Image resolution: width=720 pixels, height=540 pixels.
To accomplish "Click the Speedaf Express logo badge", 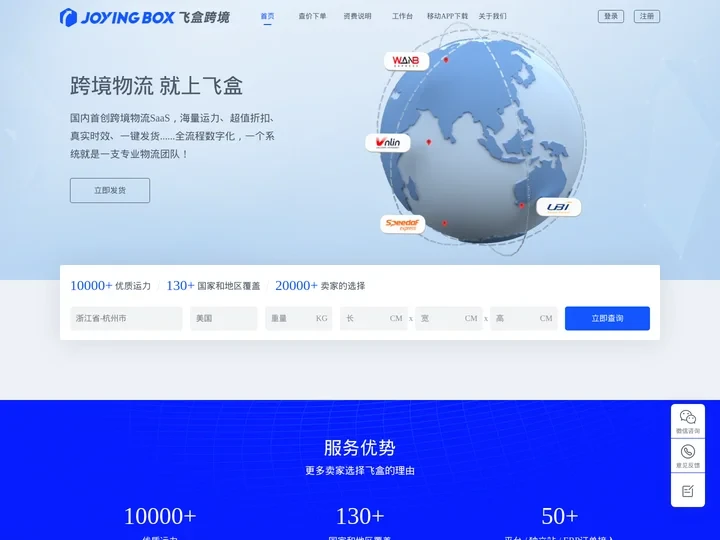I will [x=402, y=224].
